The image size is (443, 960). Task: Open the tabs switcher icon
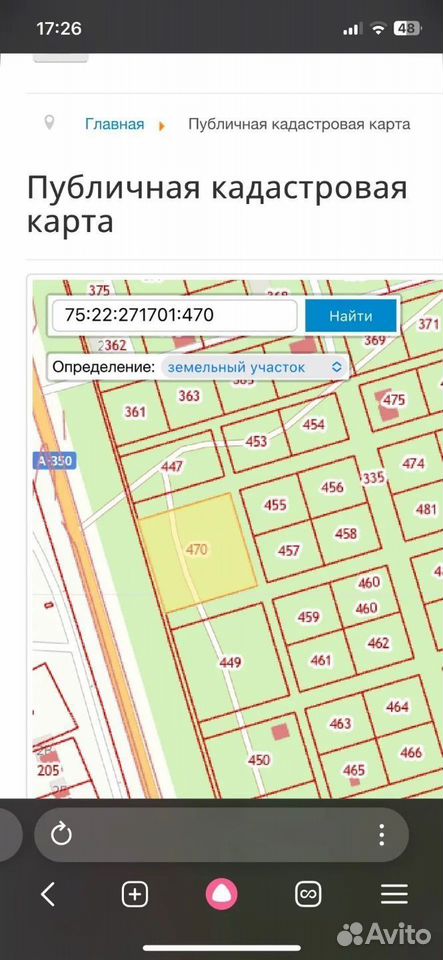(x=308, y=894)
